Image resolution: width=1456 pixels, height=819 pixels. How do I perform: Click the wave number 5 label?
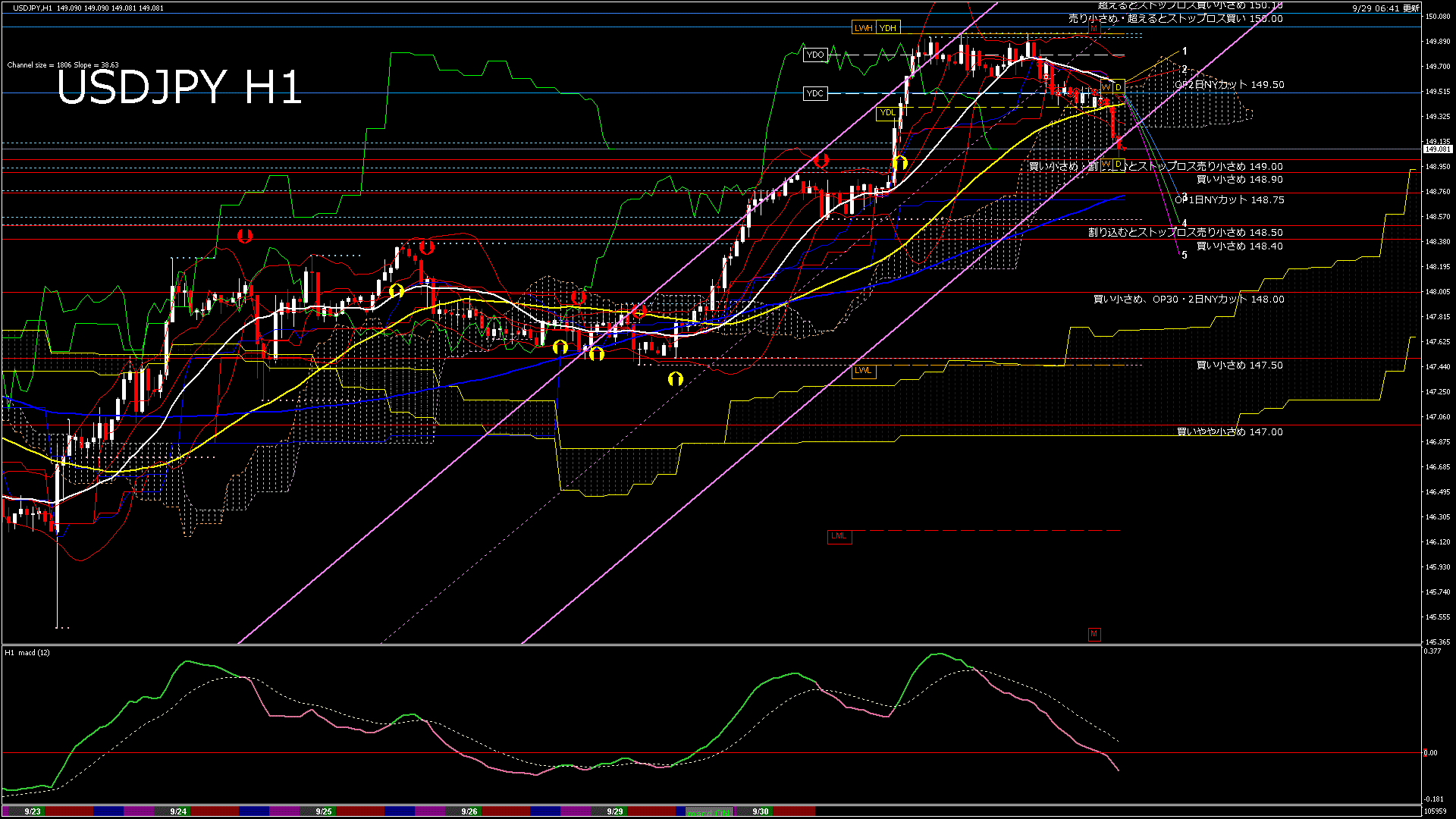[x=1185, y=256]
